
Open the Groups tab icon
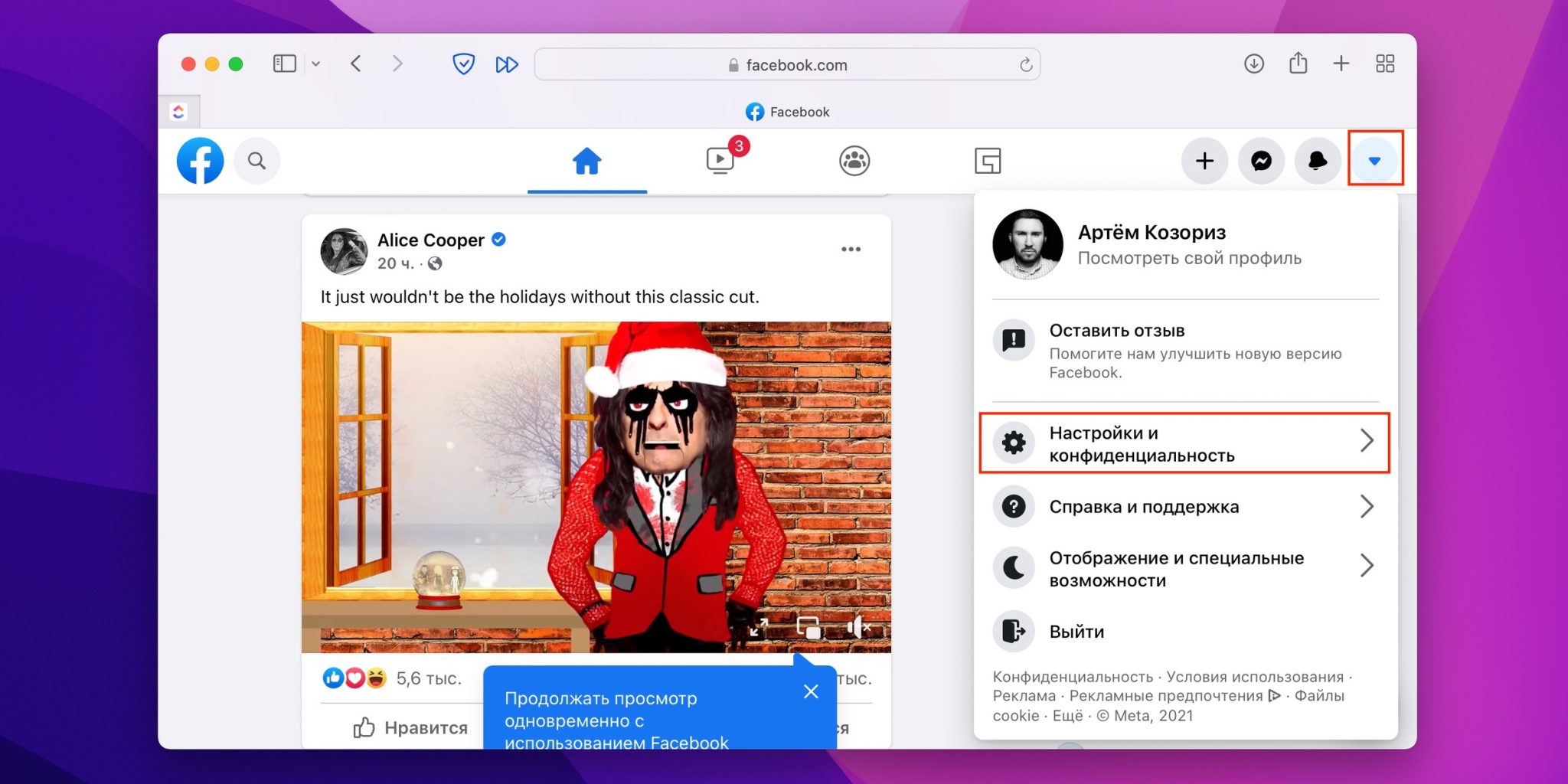(854, 161)
